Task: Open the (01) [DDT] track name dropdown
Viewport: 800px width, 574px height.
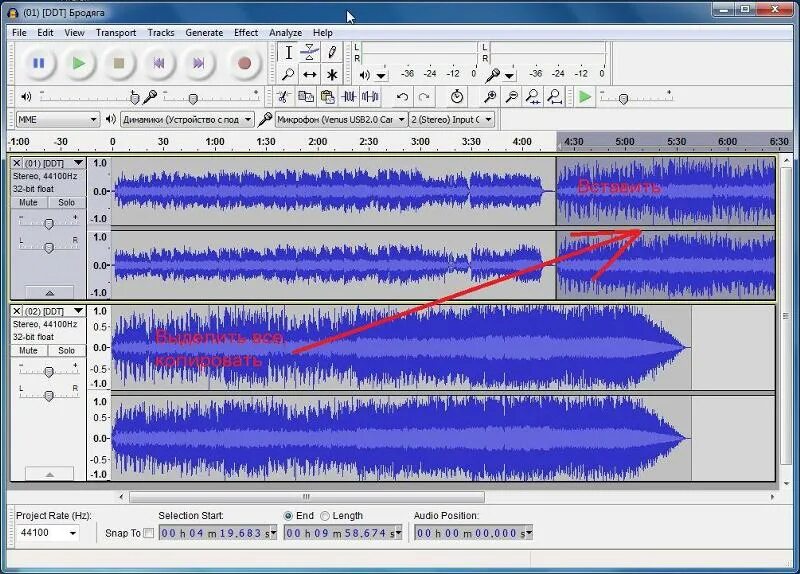Action: click(78, 163)
